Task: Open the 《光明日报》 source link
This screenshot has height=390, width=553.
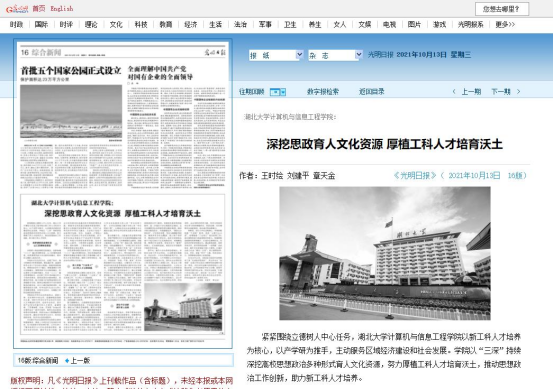Action: pyautogui.click(x=415, y=175)
